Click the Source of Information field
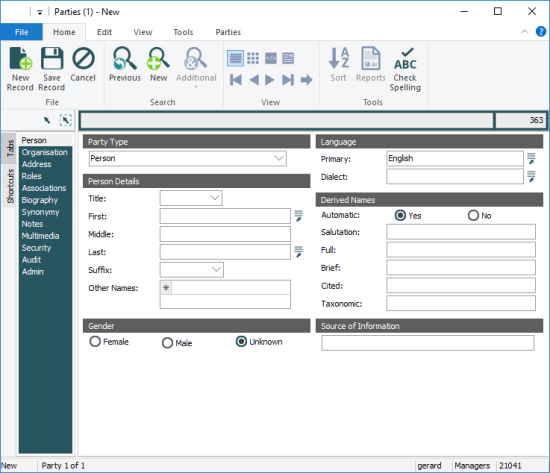This screenshot has height=473, width=550. click(428, 343)
